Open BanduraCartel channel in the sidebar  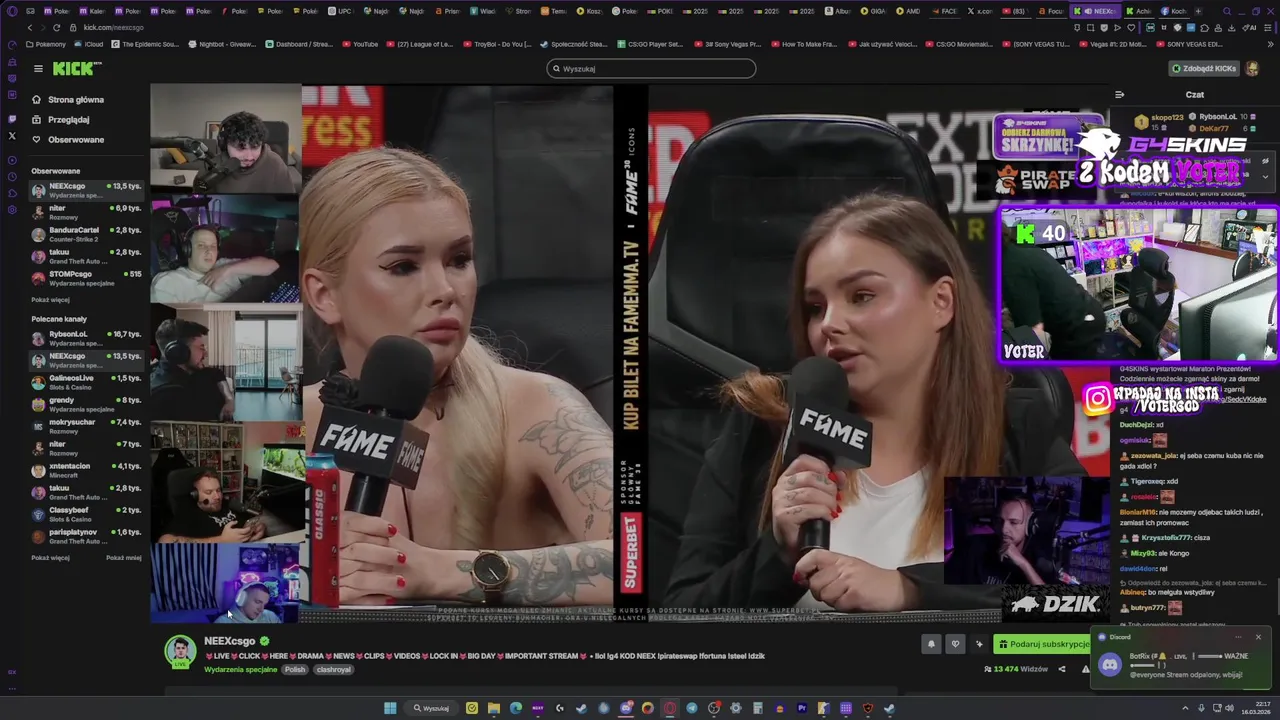[86, 234]
